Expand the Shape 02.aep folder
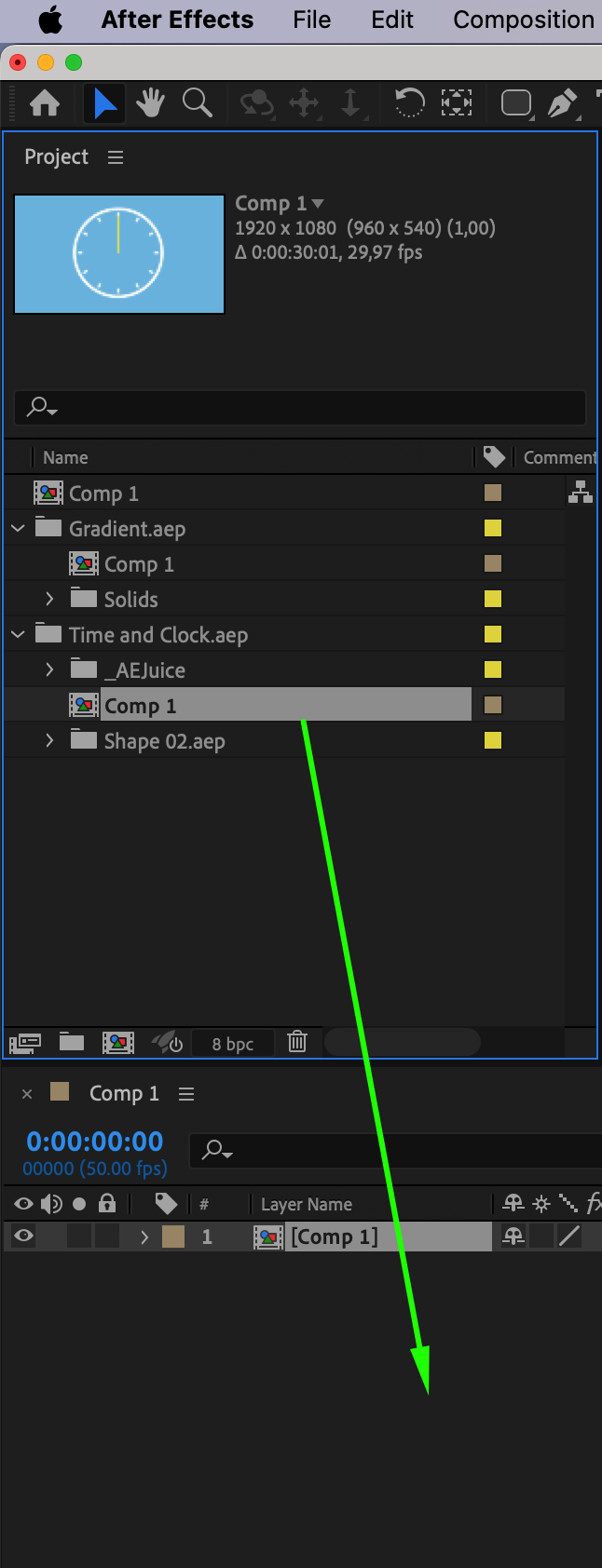 click(x=50, y=741)
